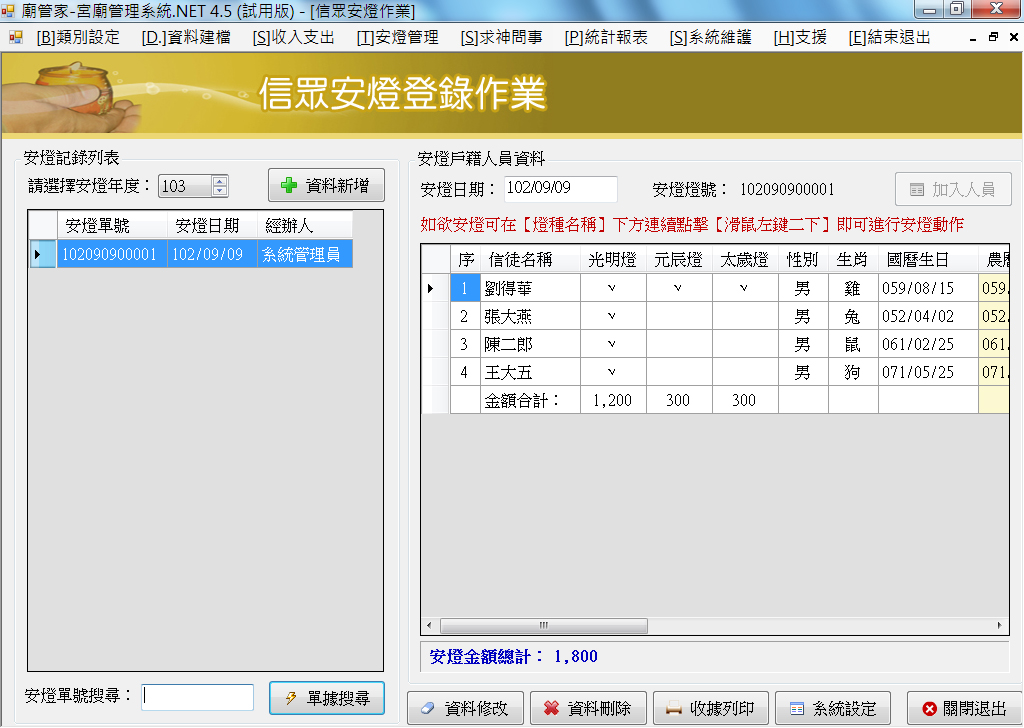This screenshot has height=728, width=1024.
Task: Select the name cell 王大五
Action: (530, 372)
